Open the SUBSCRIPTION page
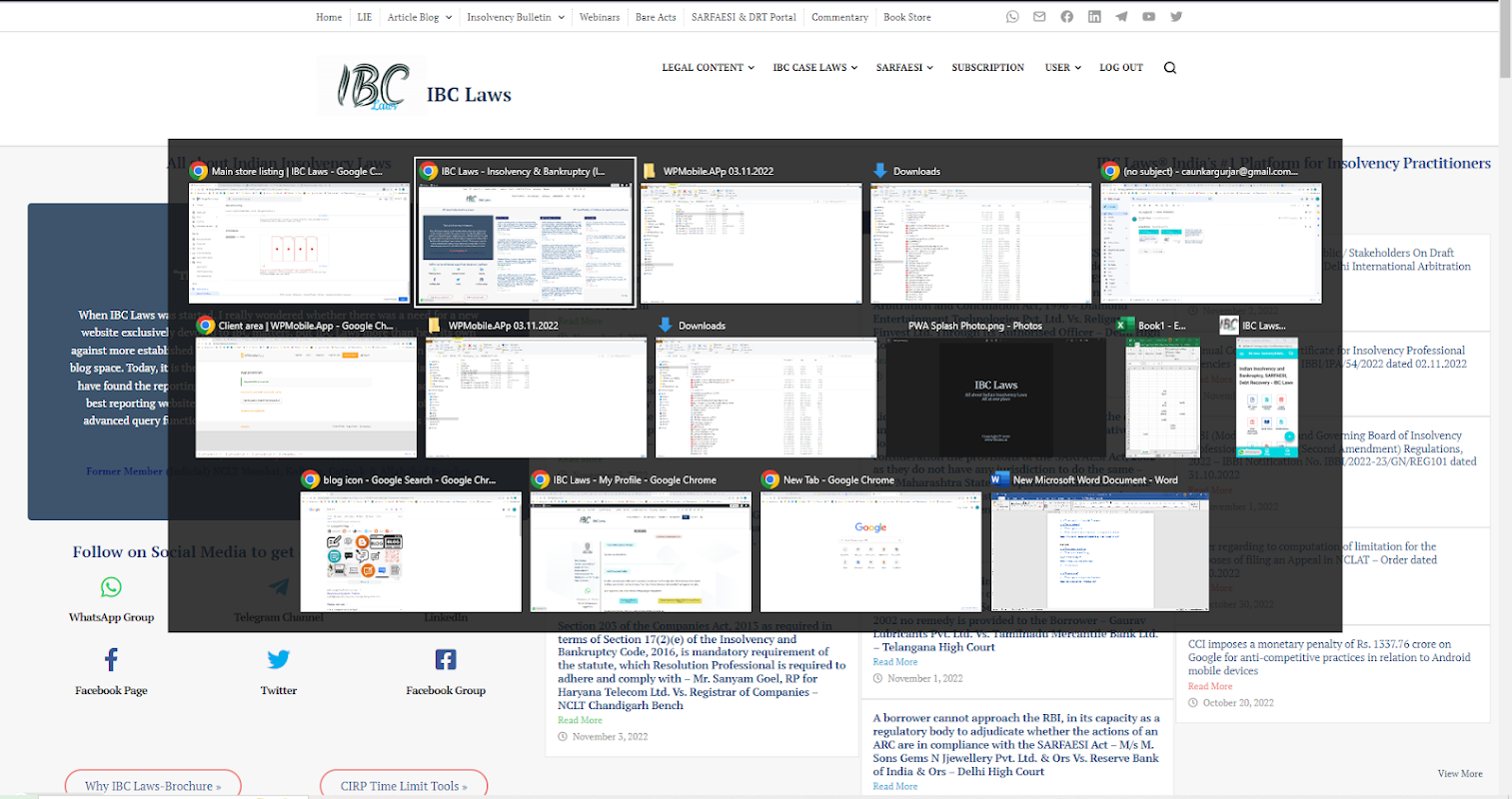Screen dimensions: 1512x799 coord(987,68)
